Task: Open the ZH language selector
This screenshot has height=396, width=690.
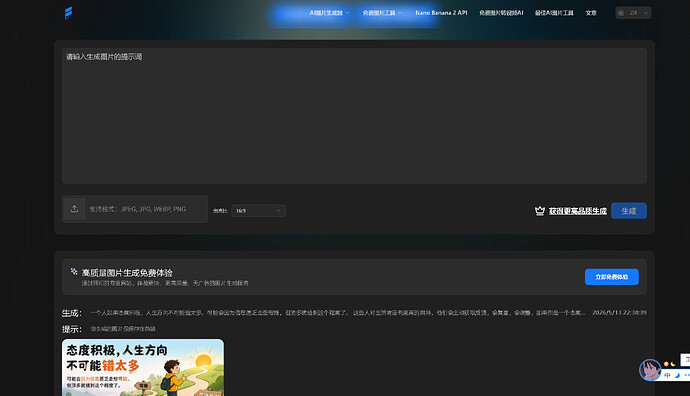Action: pyautogui.click(x=633, y=13)
